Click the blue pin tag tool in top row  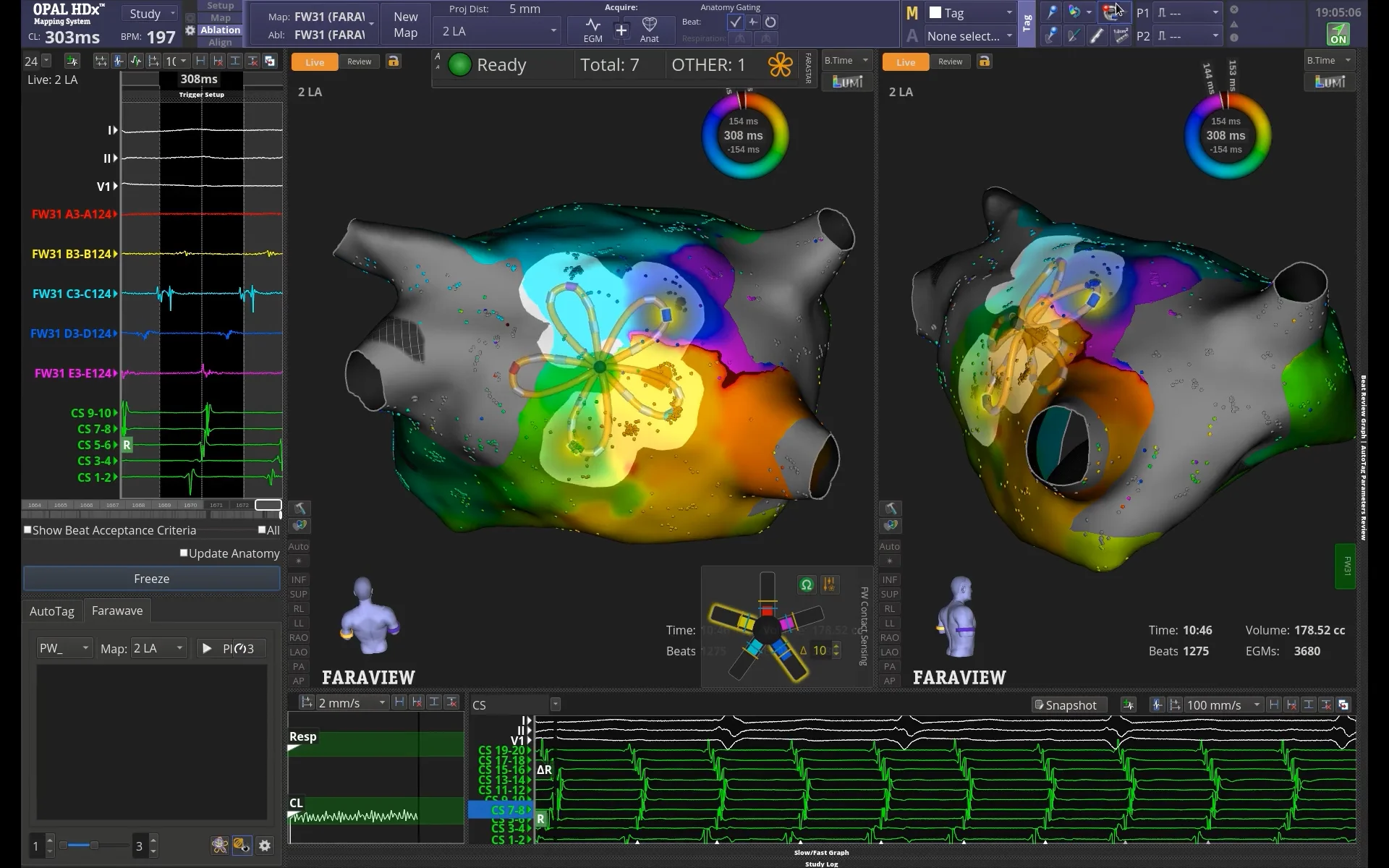click(x=1052, y=12)
